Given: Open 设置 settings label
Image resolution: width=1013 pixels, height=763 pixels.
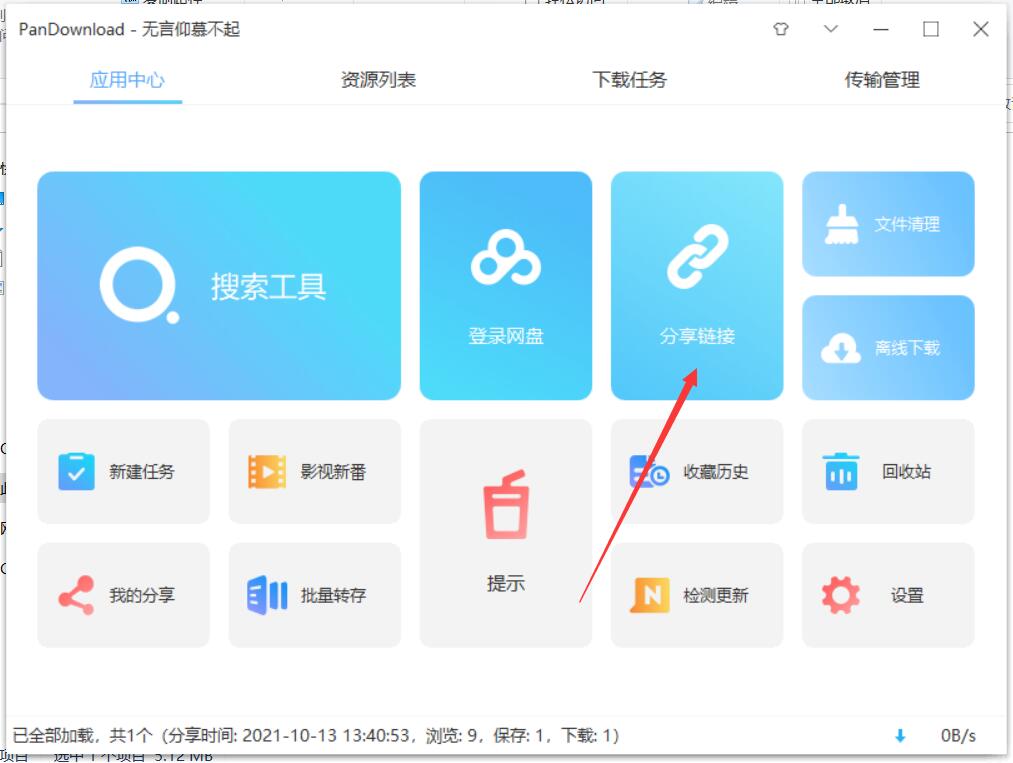Looking at the screenshot, I should point(907,595).
